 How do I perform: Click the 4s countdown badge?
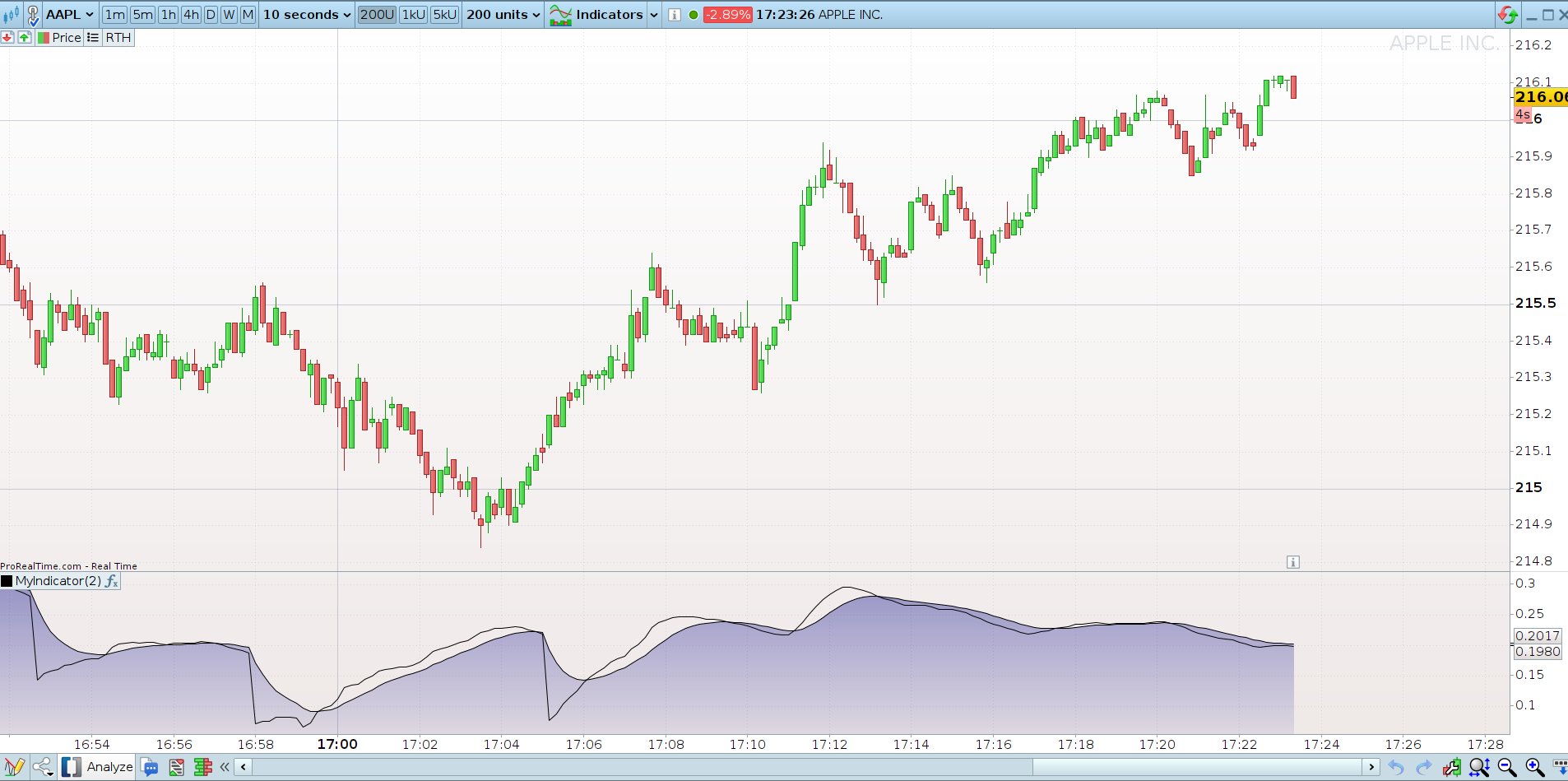[x=1523, y=115]
